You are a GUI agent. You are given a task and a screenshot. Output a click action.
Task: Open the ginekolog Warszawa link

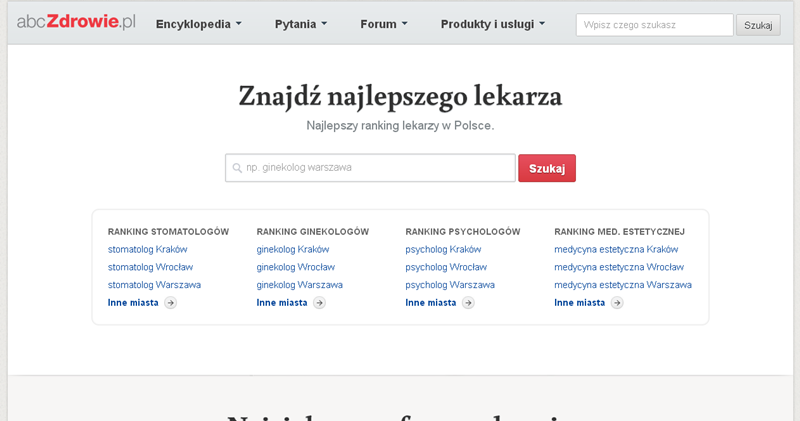pos(299,285)
